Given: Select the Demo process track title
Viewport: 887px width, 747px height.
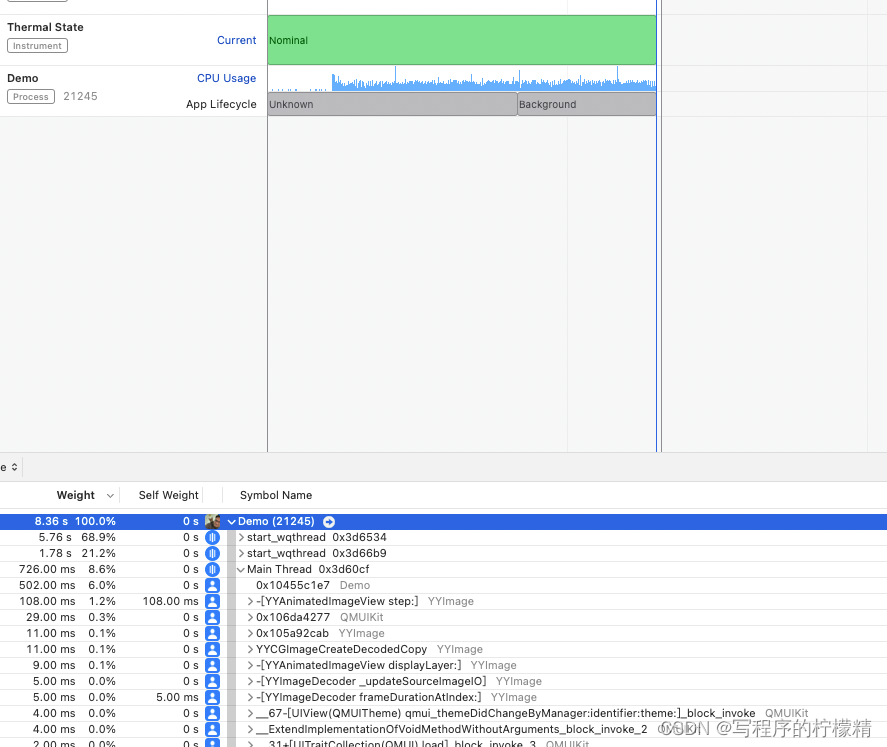Looking at the screenshot, I should (23, 78).
